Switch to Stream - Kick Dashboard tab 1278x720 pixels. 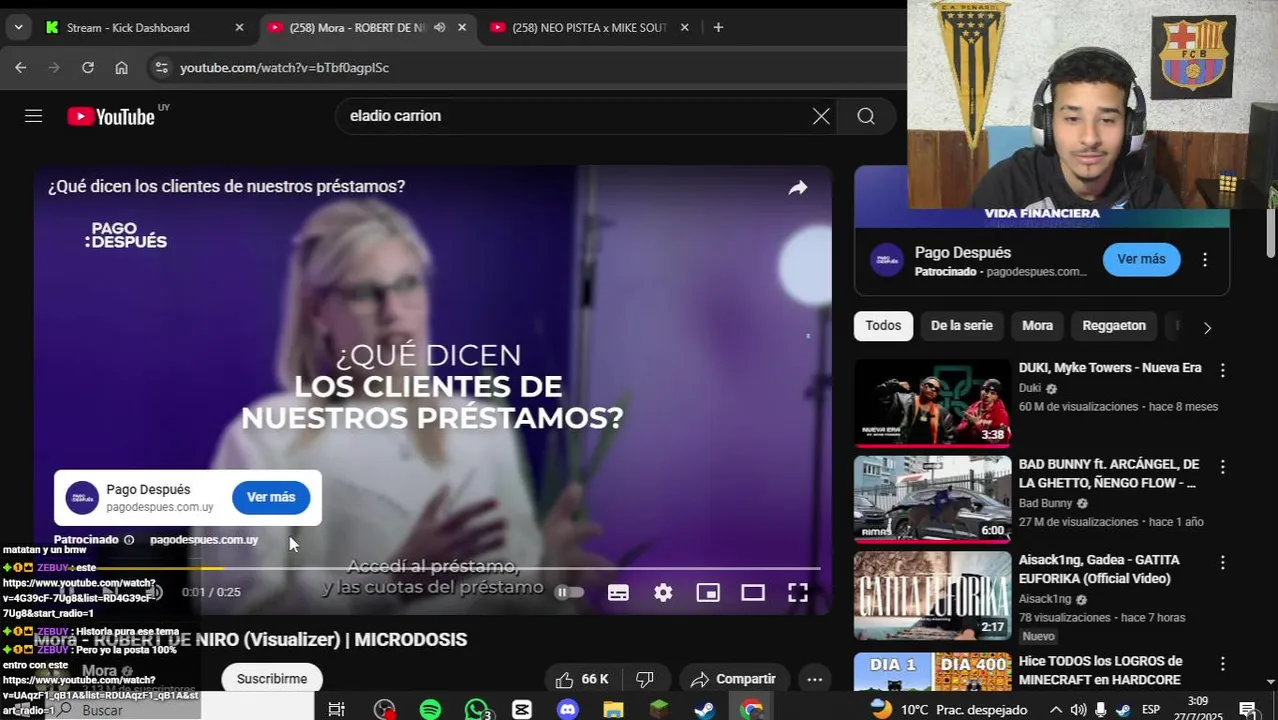[145, 27]
